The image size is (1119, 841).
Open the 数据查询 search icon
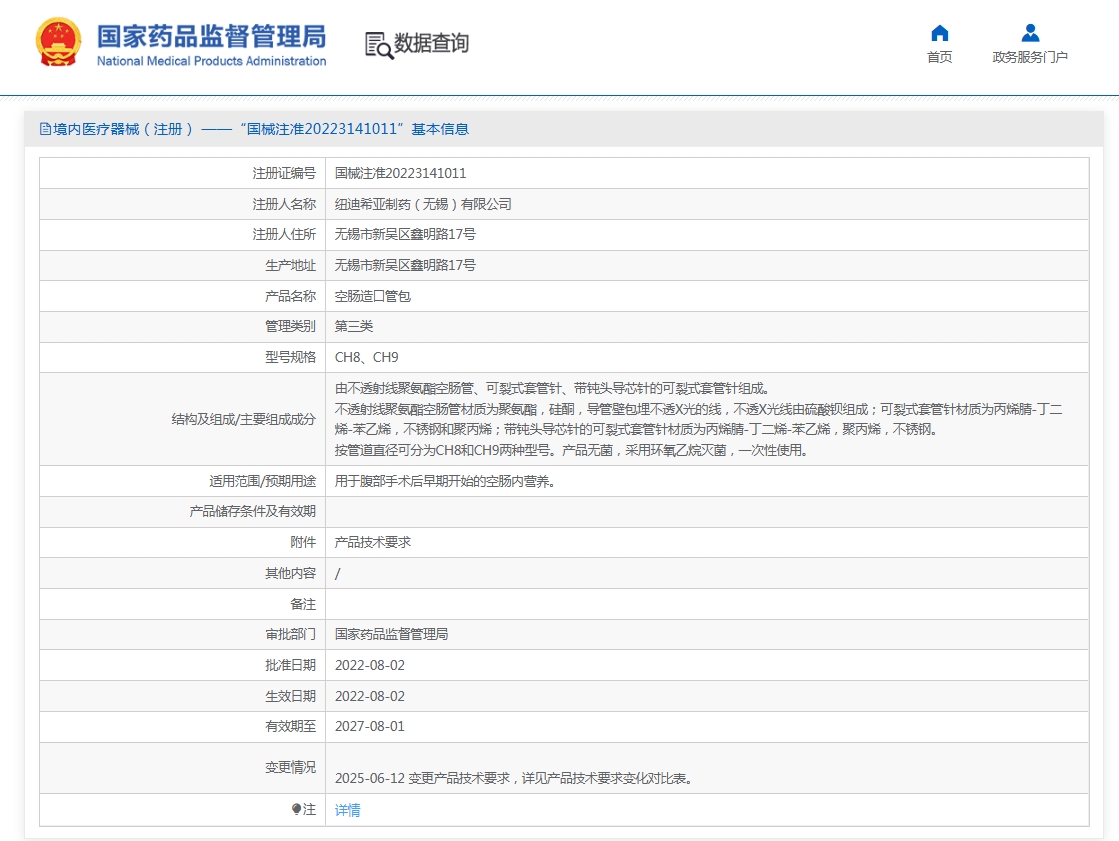click(x=379, y=45)
